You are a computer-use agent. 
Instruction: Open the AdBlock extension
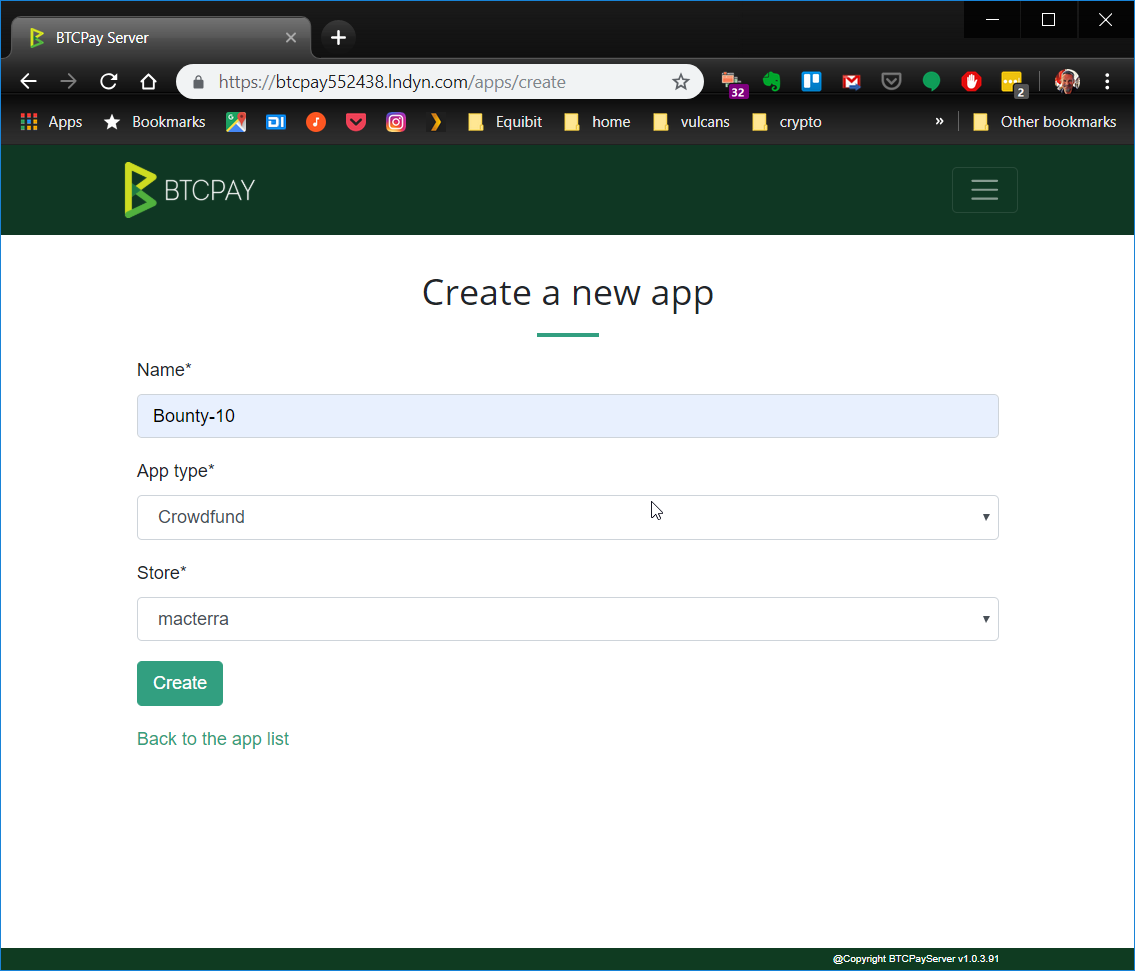coord(971,81)
